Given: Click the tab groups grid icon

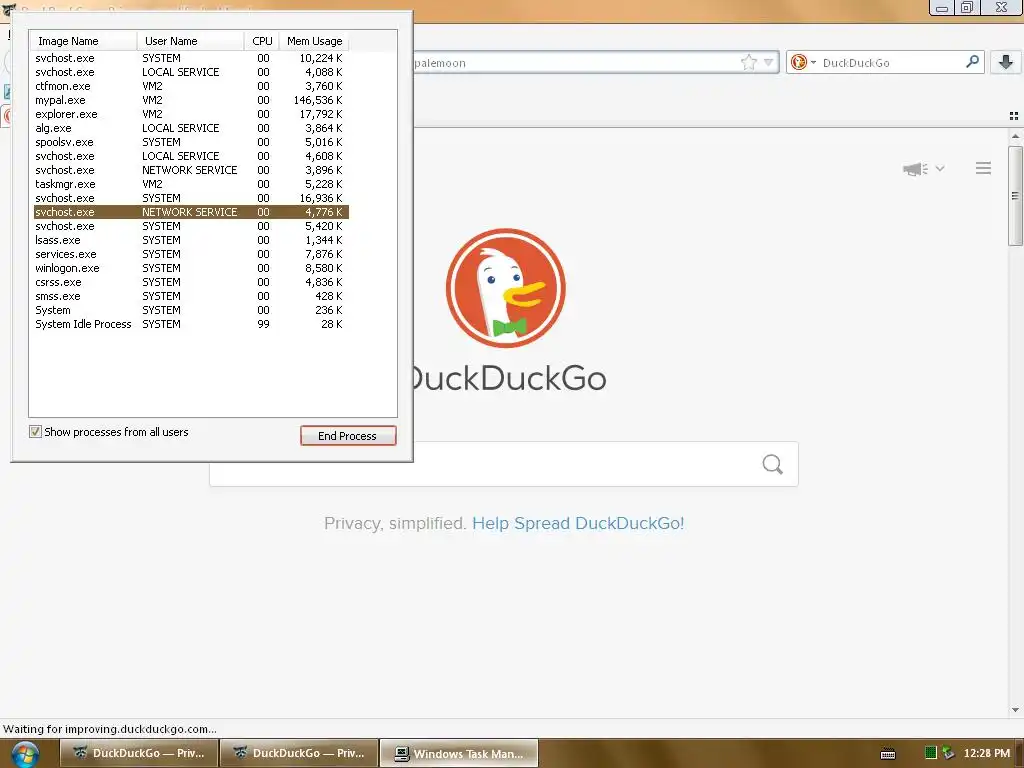Looking at the screenshot, I should (1014, 116).
